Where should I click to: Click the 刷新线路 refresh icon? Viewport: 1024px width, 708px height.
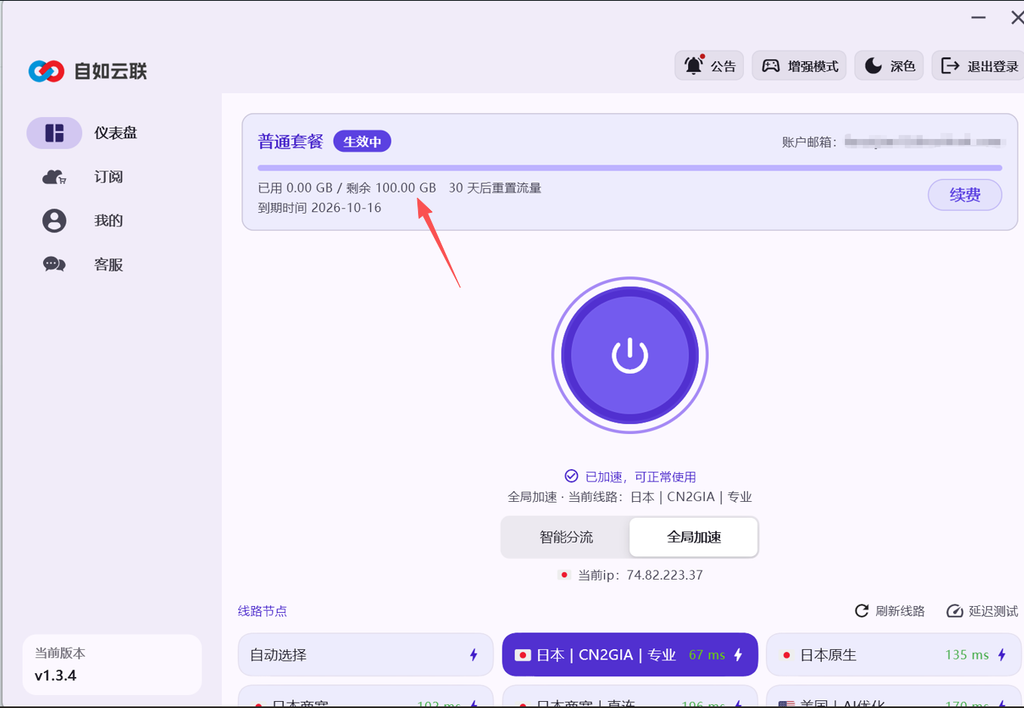(861, 611)
